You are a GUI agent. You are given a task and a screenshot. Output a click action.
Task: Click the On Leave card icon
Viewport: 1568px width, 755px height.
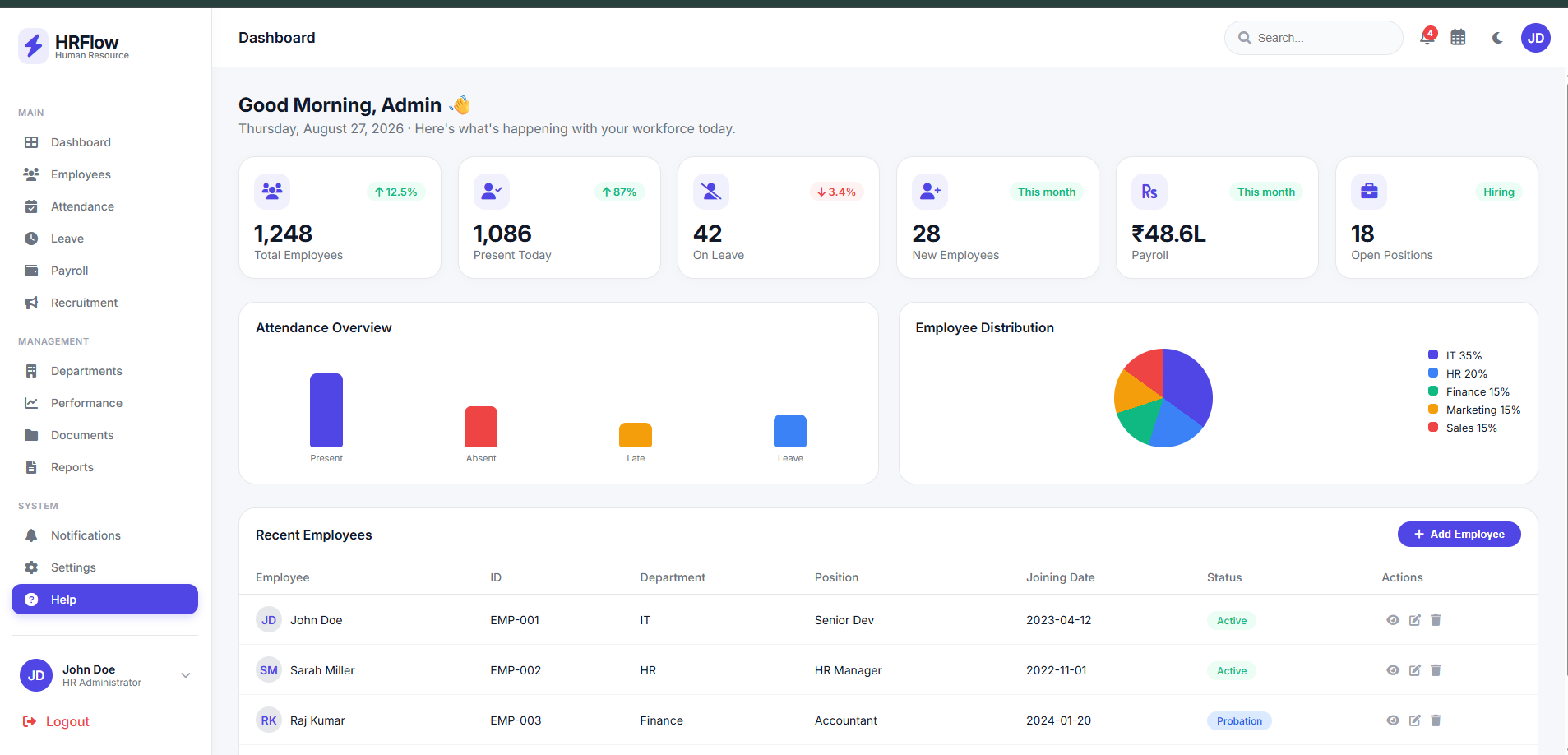tap(711, 192)
